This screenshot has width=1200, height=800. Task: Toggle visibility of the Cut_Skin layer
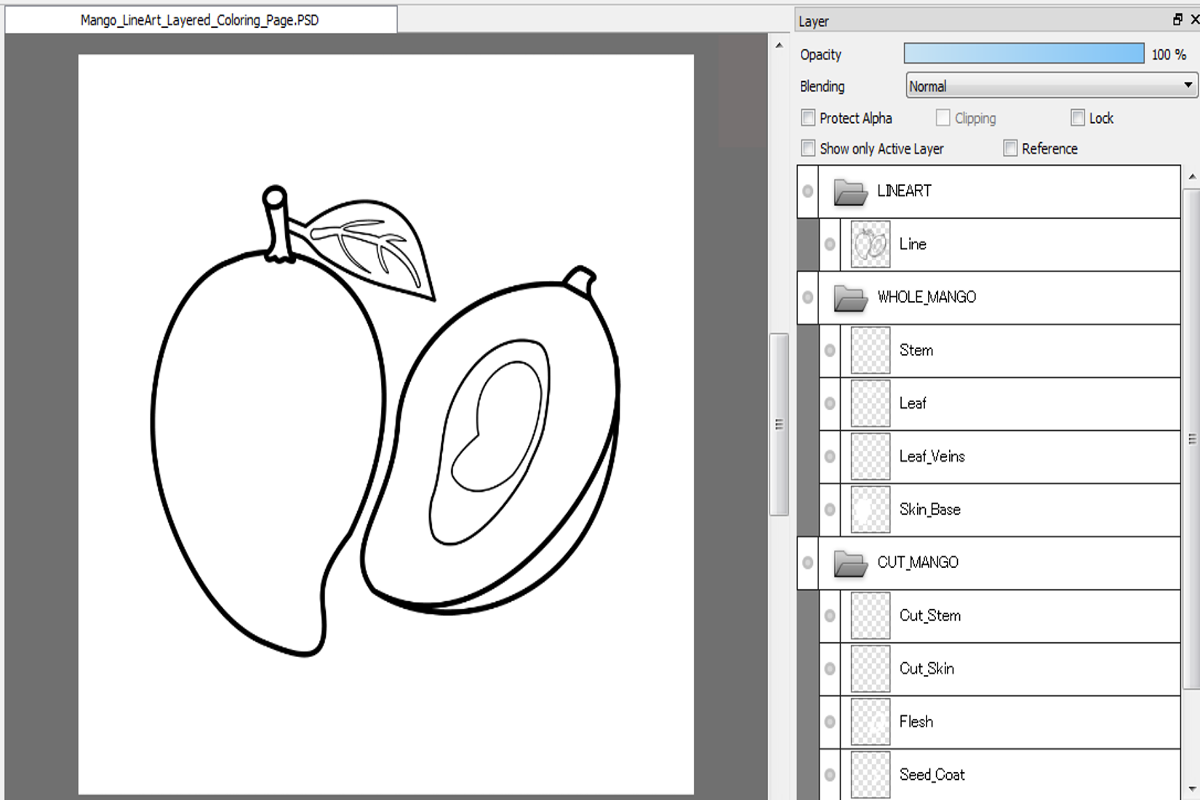point(829,669)
